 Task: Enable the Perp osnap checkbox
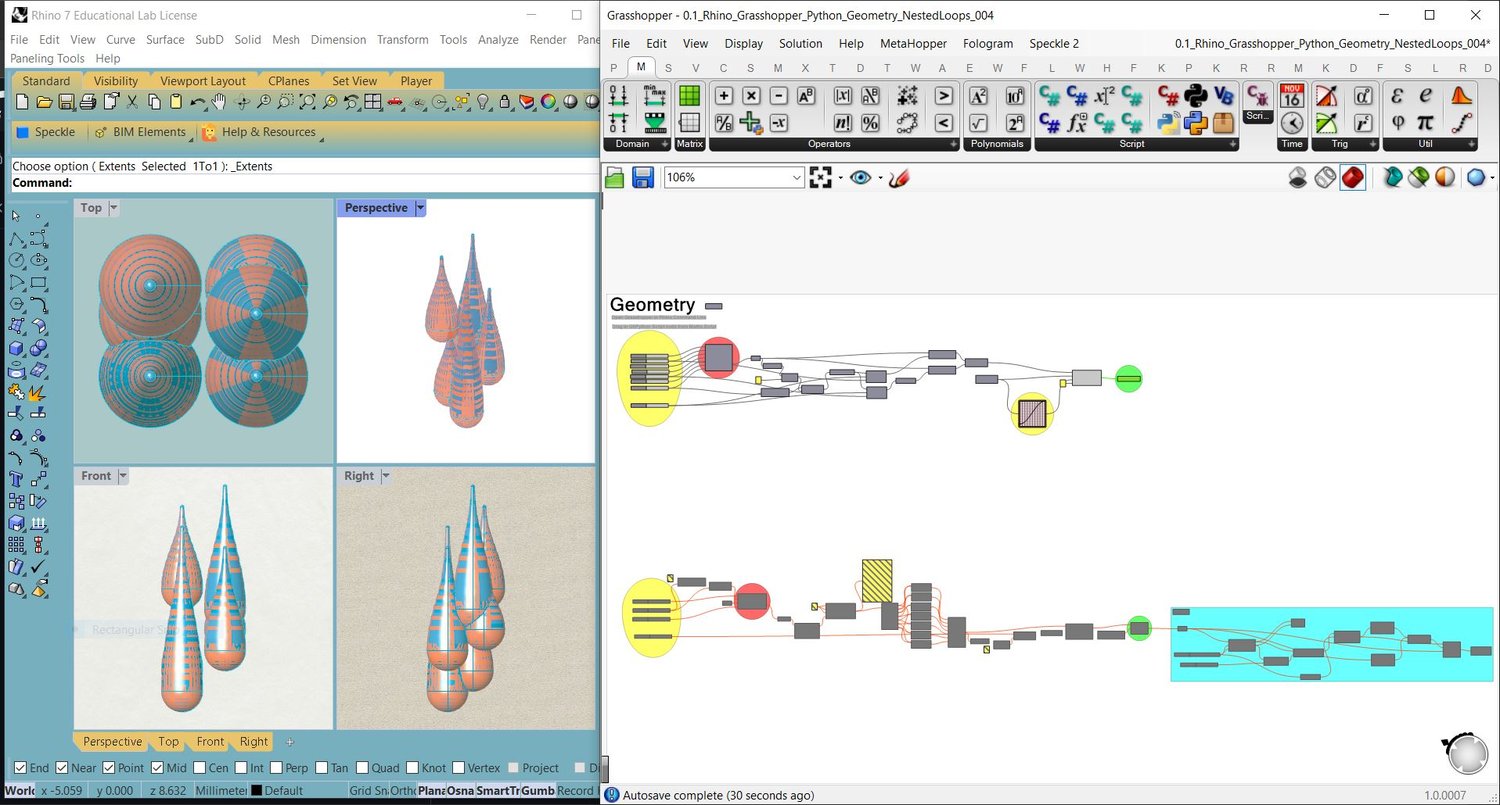click(x=275, y=768)
